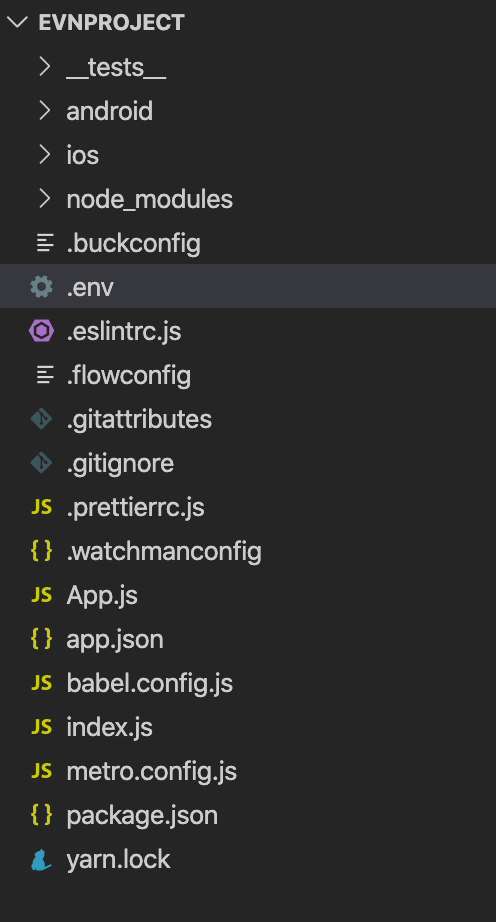
Task: Click the purple ESLint icon for .eslintrc.js
Action: click(41, 331)
